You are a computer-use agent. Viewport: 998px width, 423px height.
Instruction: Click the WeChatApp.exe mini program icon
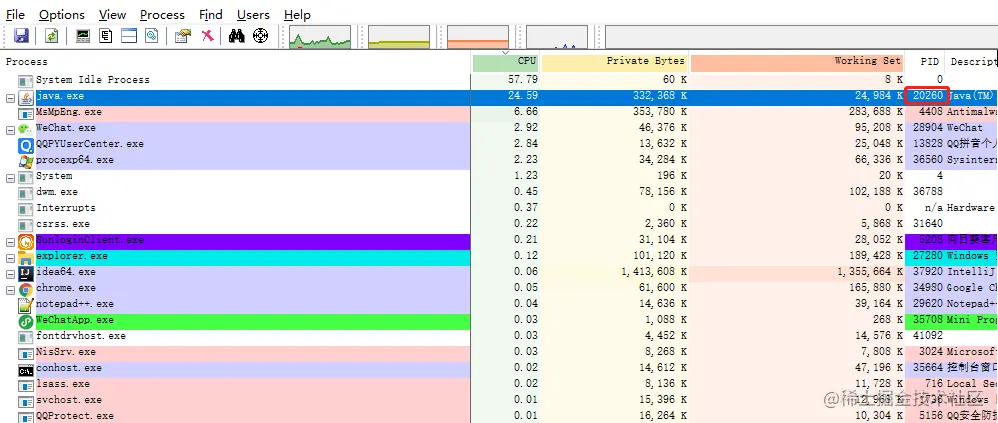click(x=25, y=321)
